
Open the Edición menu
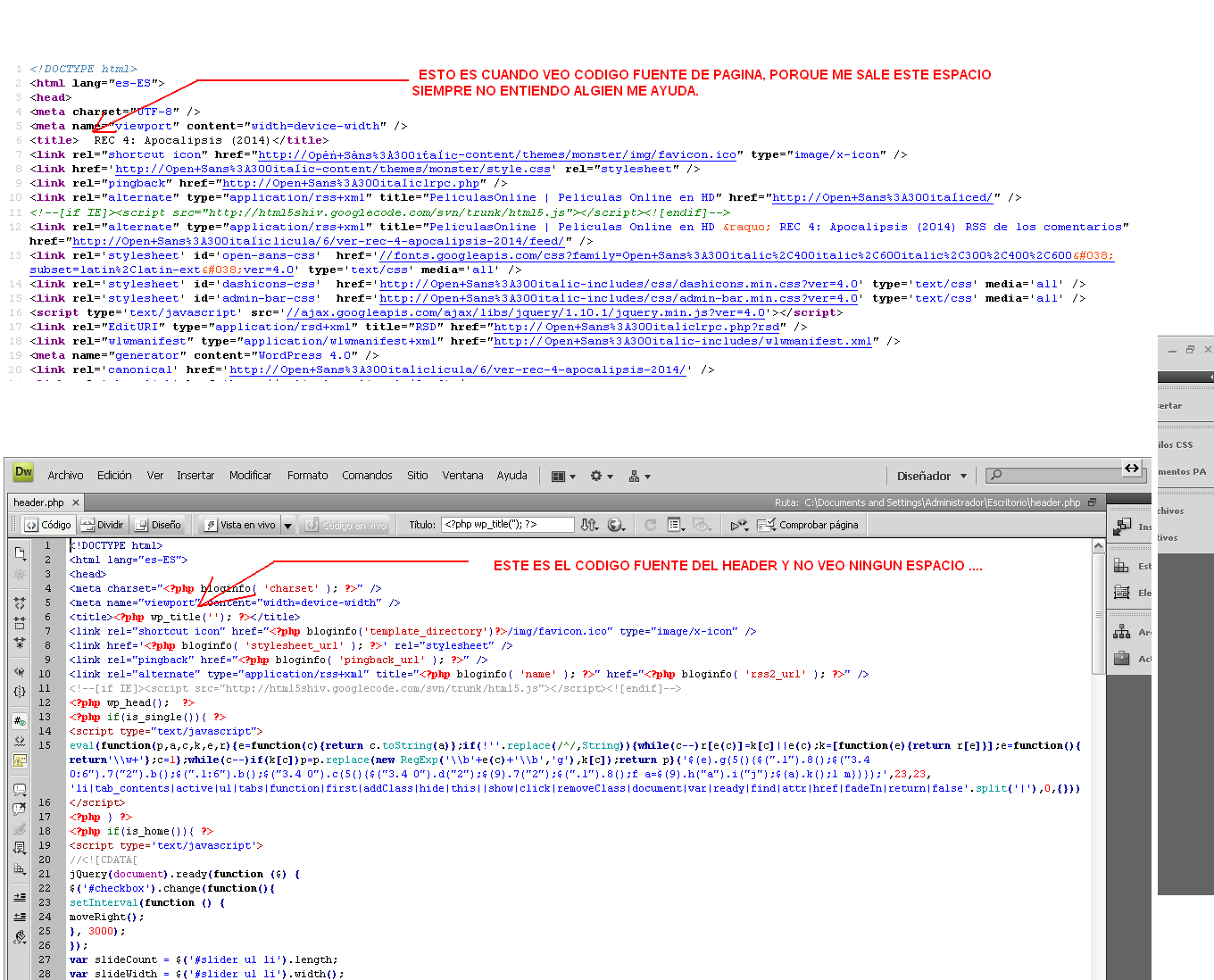coord(114,476)
